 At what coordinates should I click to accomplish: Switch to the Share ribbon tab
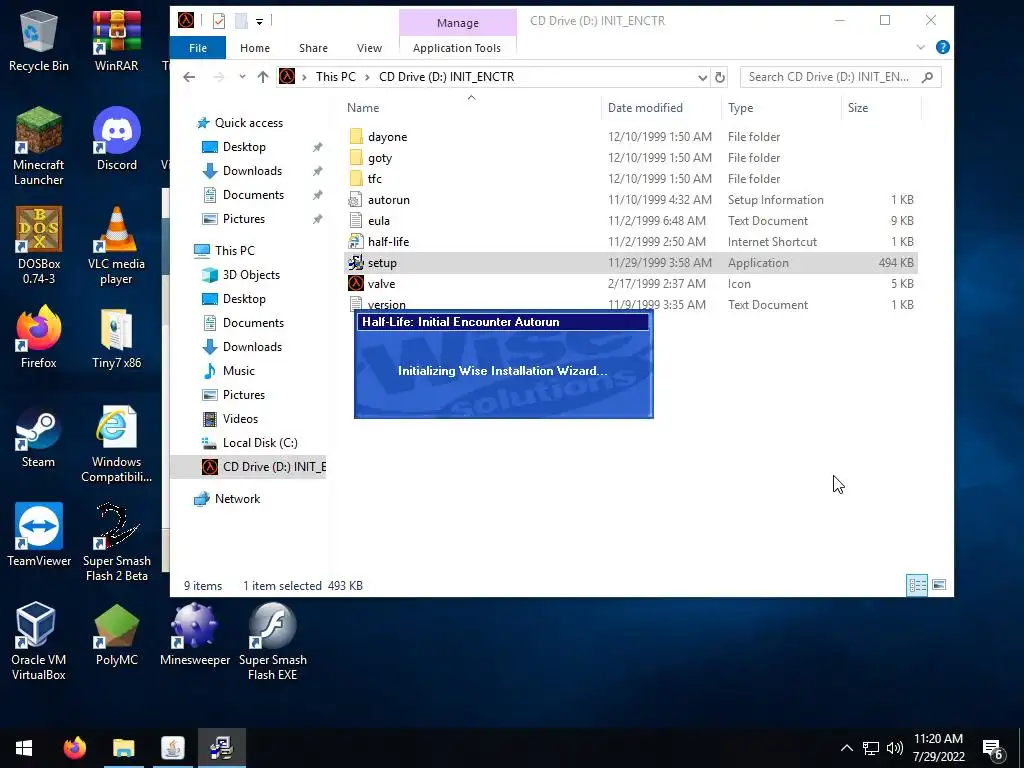pyautogui.click(x=313, y=48)
